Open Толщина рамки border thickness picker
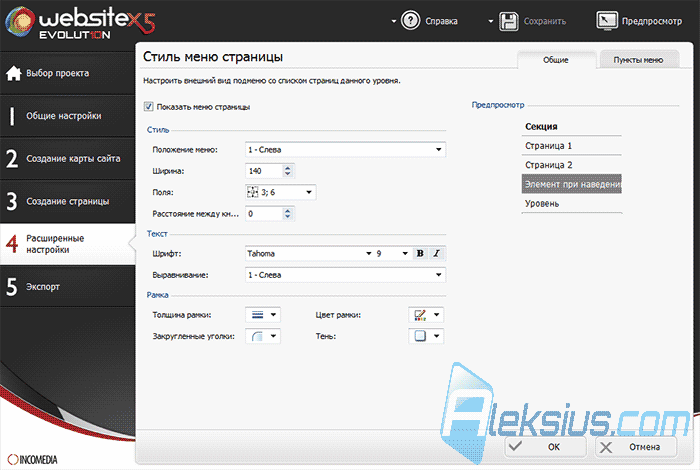This screenshot has height=470, width=700. point(263,315)
